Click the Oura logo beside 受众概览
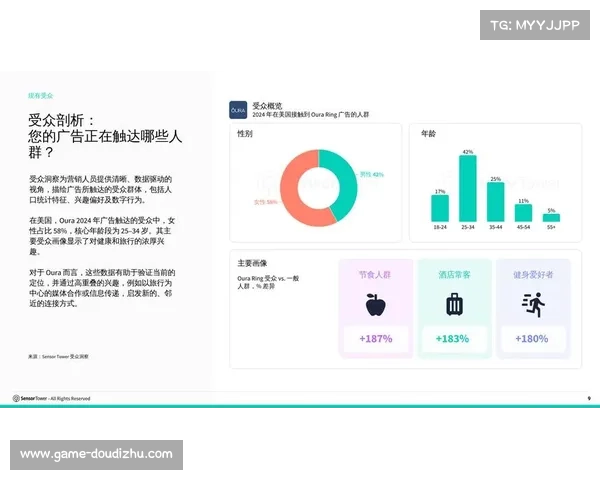 pyautogui.click(x=238, y=110)
